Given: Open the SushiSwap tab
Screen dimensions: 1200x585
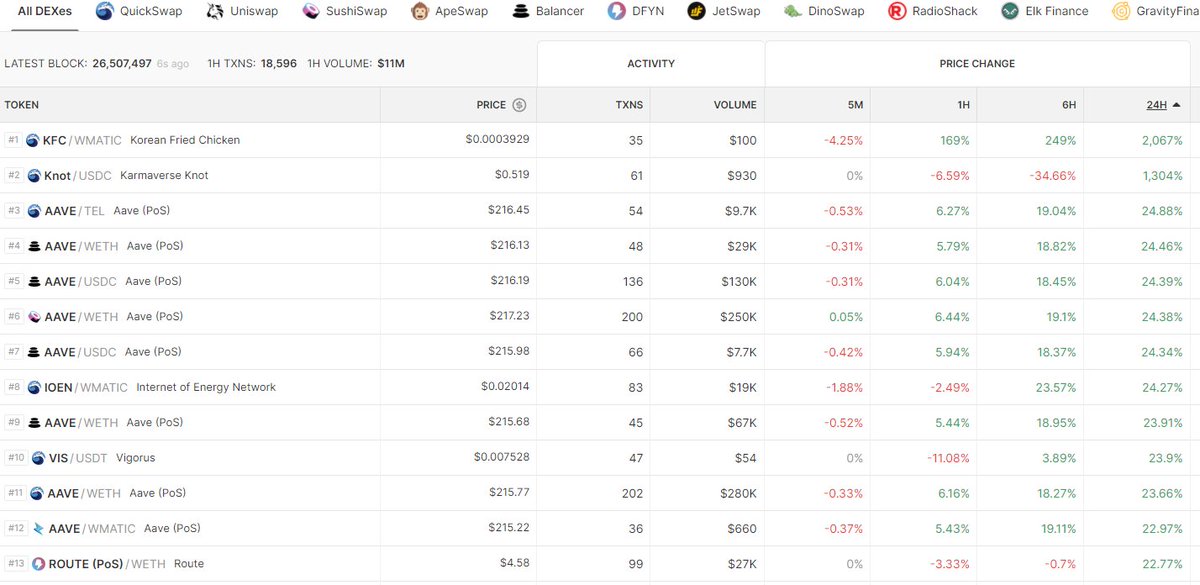Looking at the screenshot, I should 343,11.
